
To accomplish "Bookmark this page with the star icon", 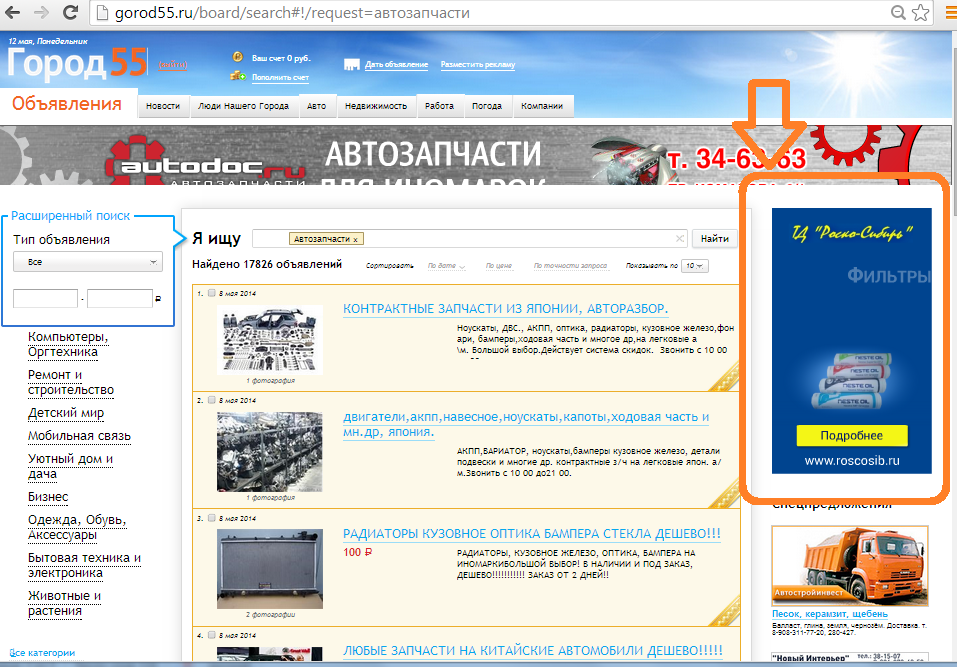I will 920,13.
